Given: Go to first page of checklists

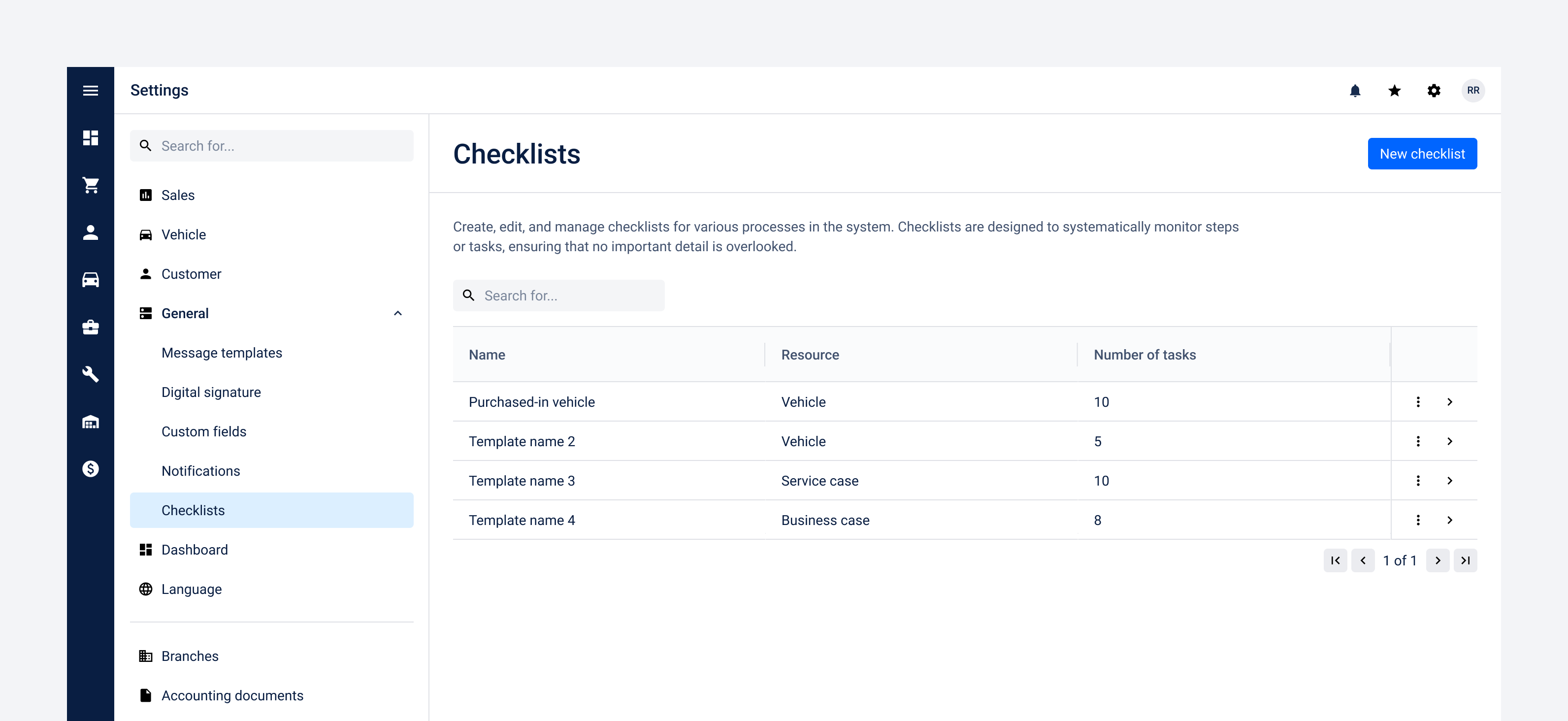Looking at the screenshot, I should click(x=1335, y=560).
